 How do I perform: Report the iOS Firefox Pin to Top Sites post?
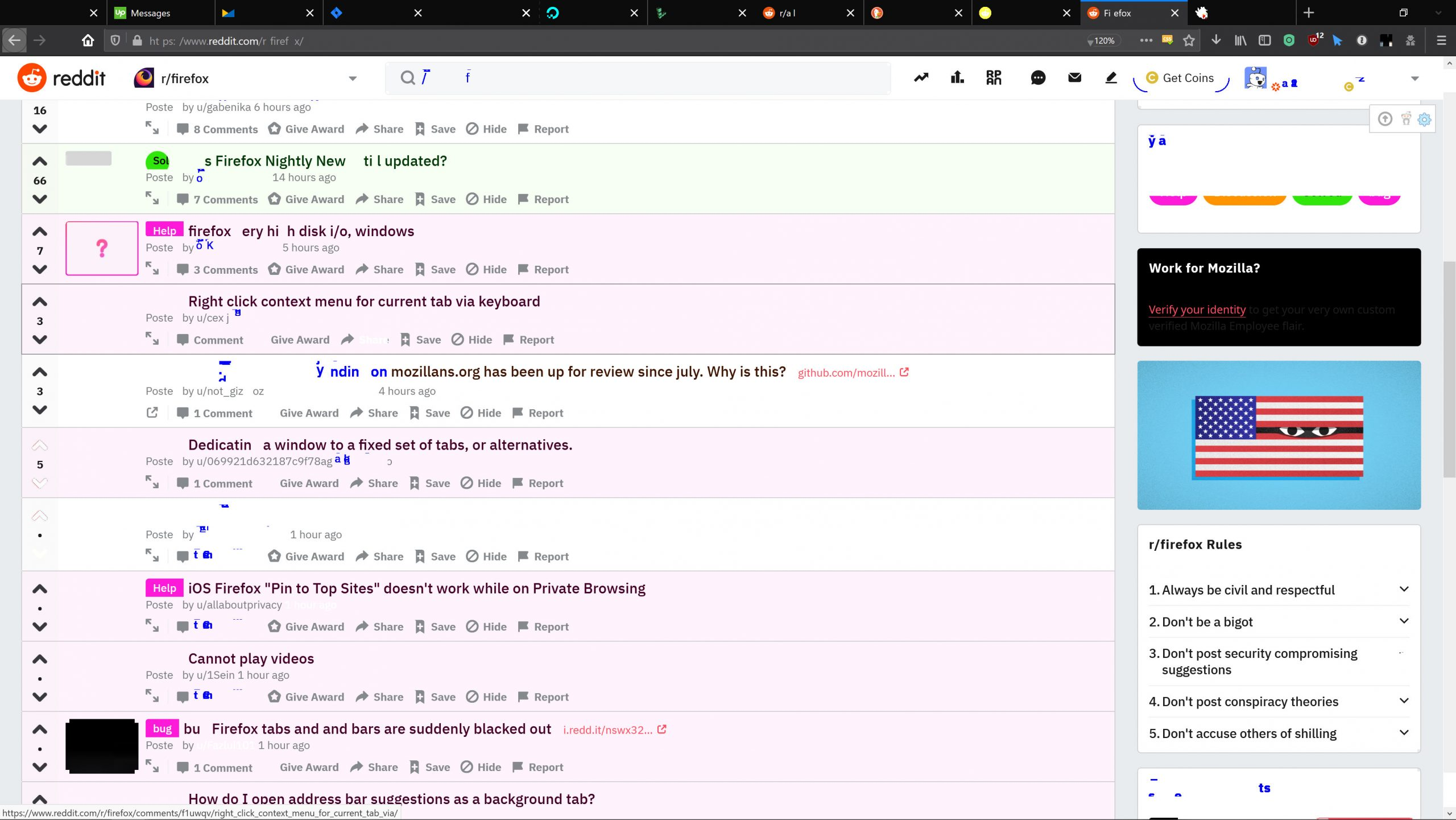tap(543, 627)
